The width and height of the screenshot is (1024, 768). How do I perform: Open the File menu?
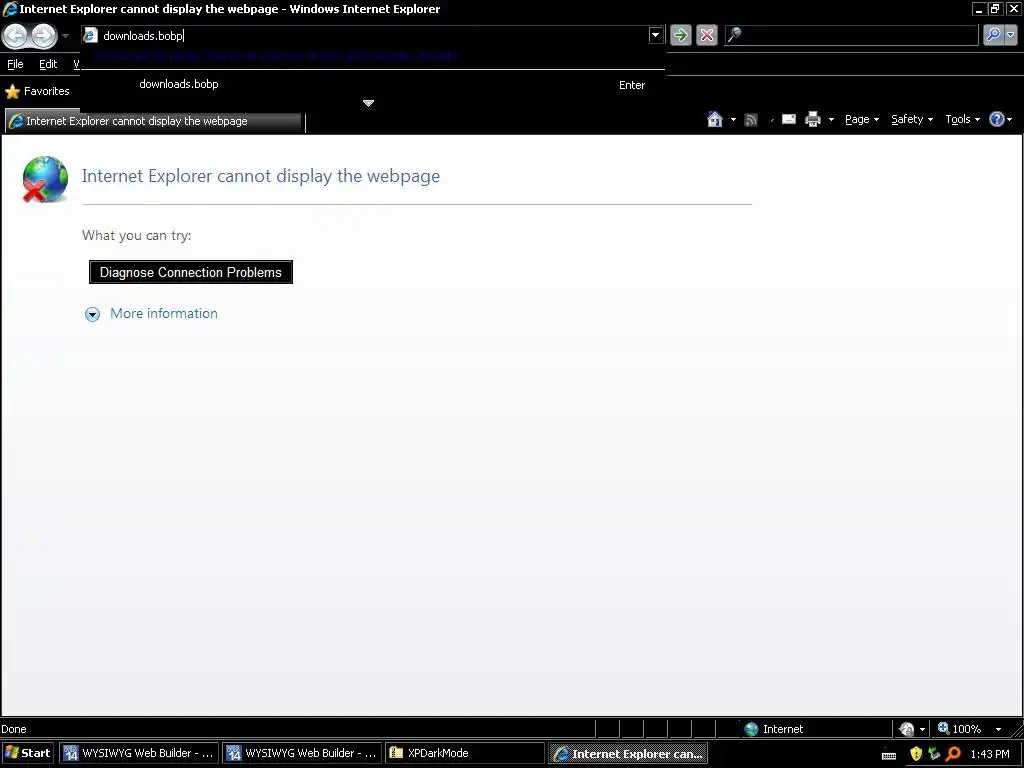click(15, 64)
